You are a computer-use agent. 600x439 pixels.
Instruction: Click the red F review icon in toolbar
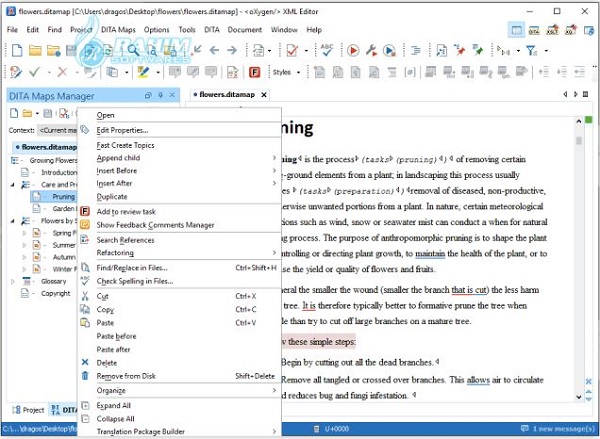coord(254,72)
